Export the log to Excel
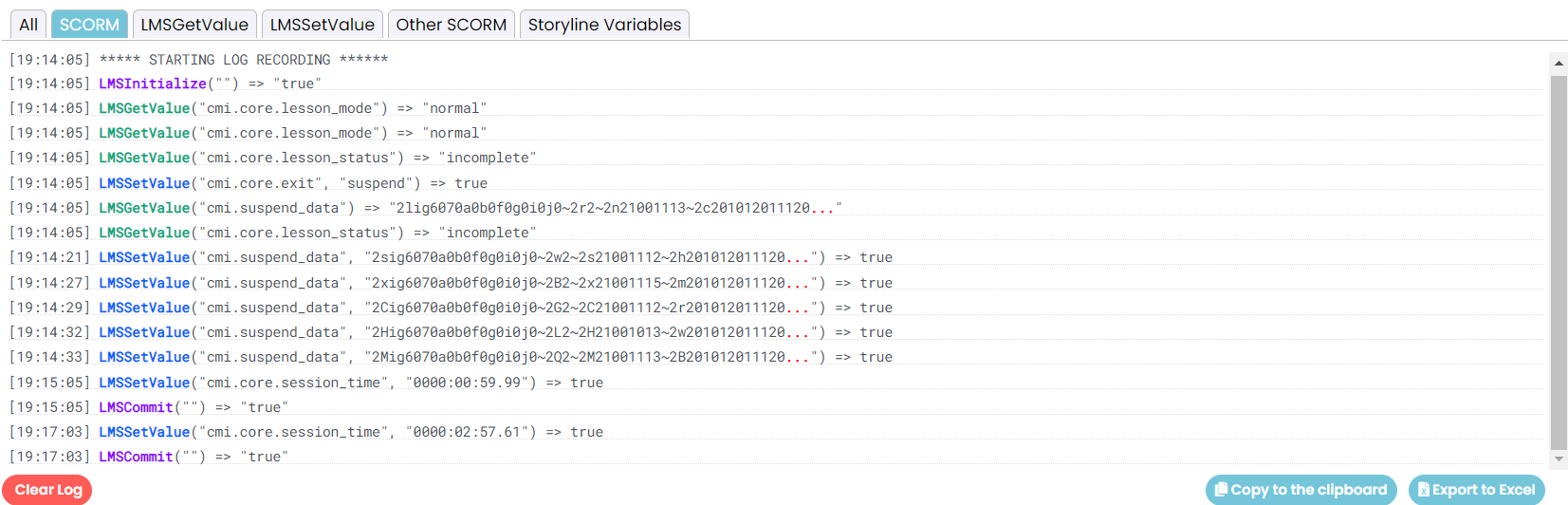1568x505 pixels. [x=1476, y=490]
